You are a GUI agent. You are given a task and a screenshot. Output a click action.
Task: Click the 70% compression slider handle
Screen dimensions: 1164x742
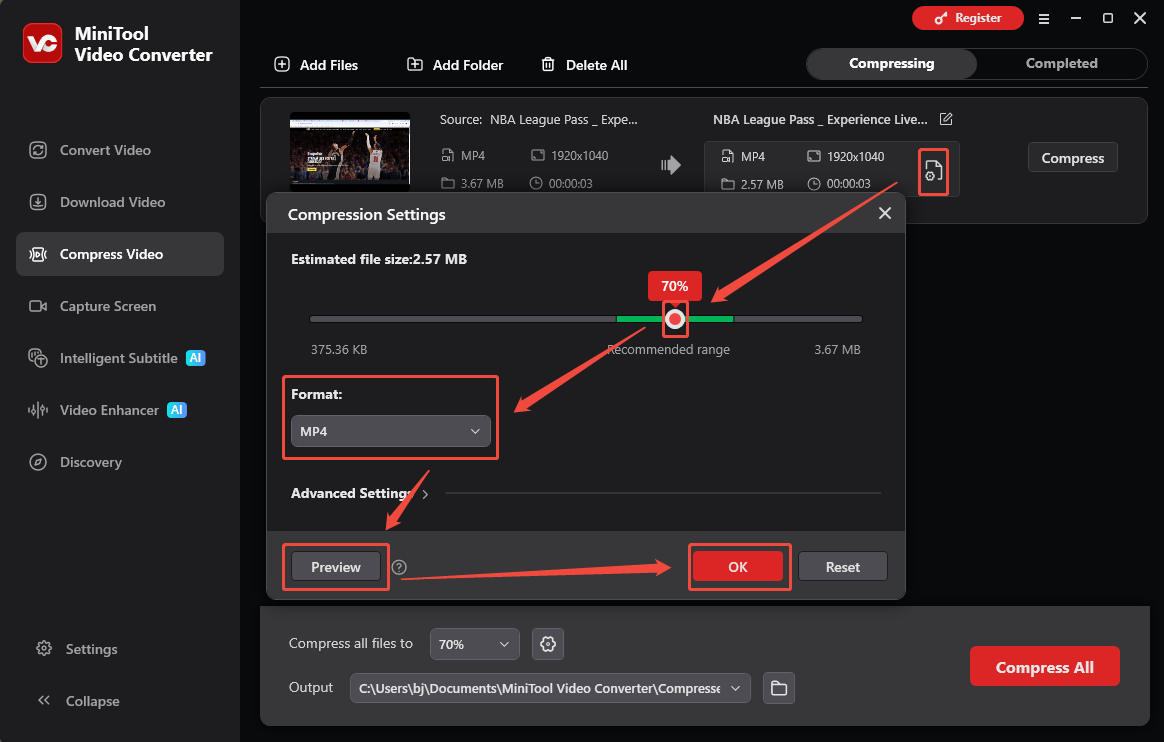[x=675, y=319]
